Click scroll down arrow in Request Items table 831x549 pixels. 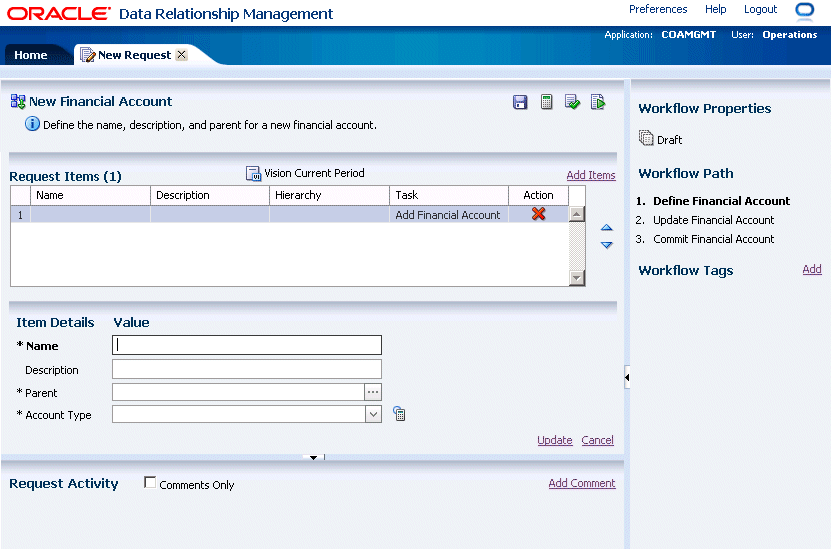tap(577, 278)
